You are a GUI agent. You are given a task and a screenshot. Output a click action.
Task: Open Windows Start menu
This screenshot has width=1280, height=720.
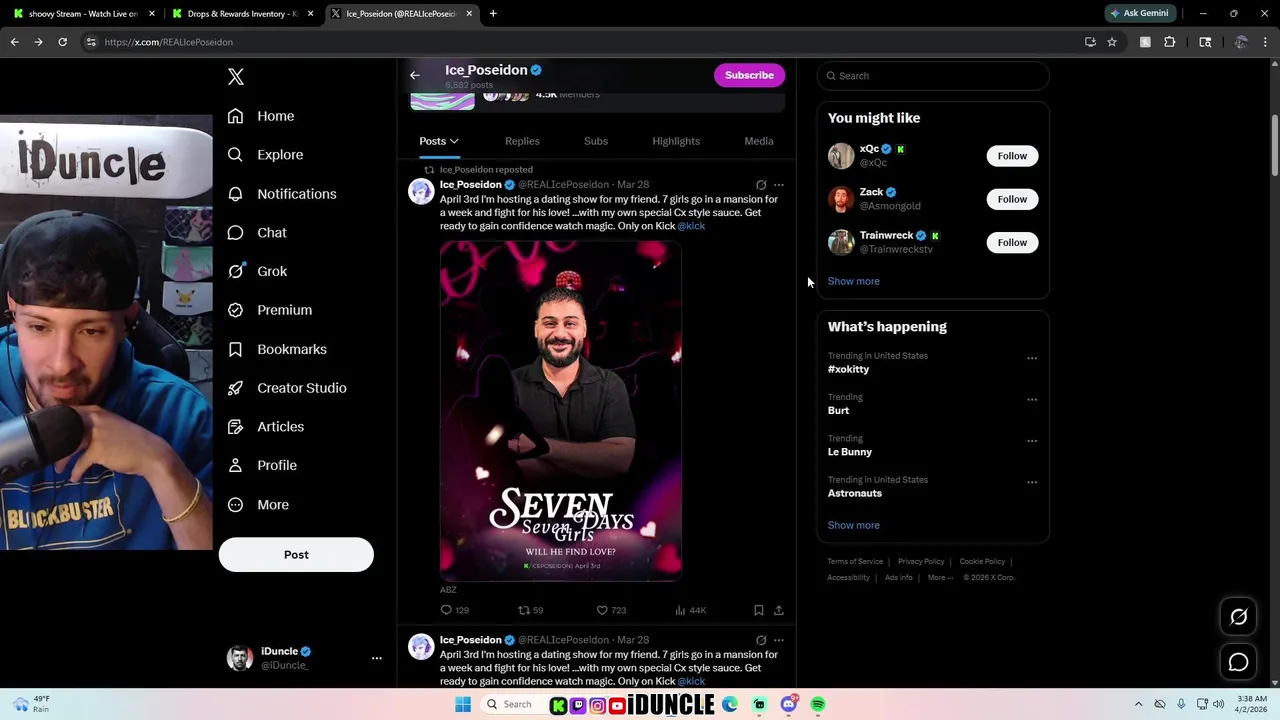(x=463, y=705)
